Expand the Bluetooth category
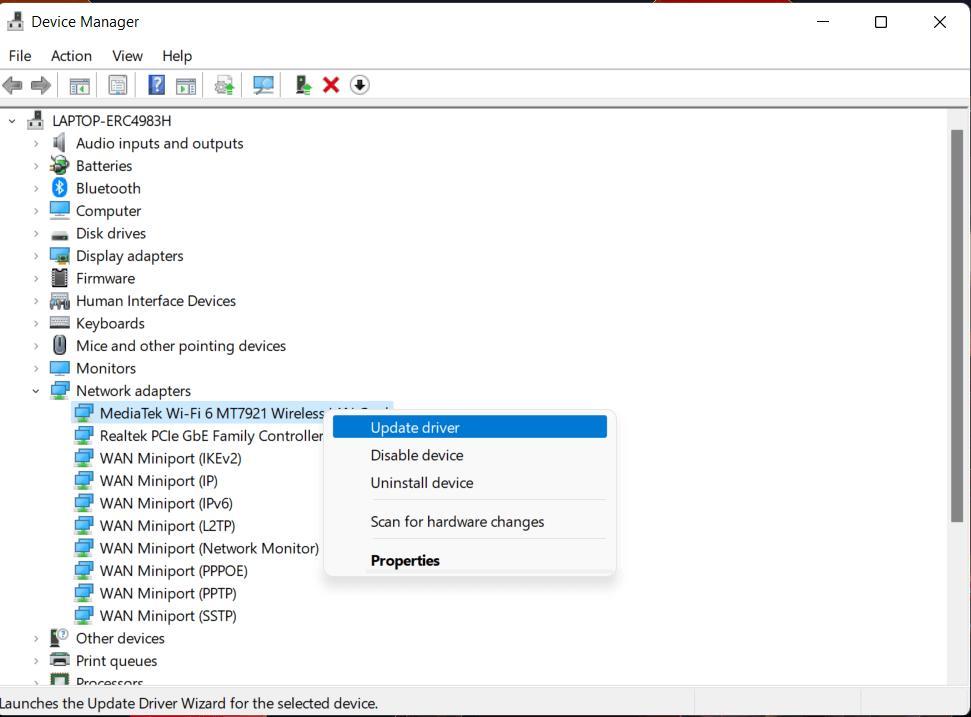This screenshot has width=971, height=717. coord(36,188)
